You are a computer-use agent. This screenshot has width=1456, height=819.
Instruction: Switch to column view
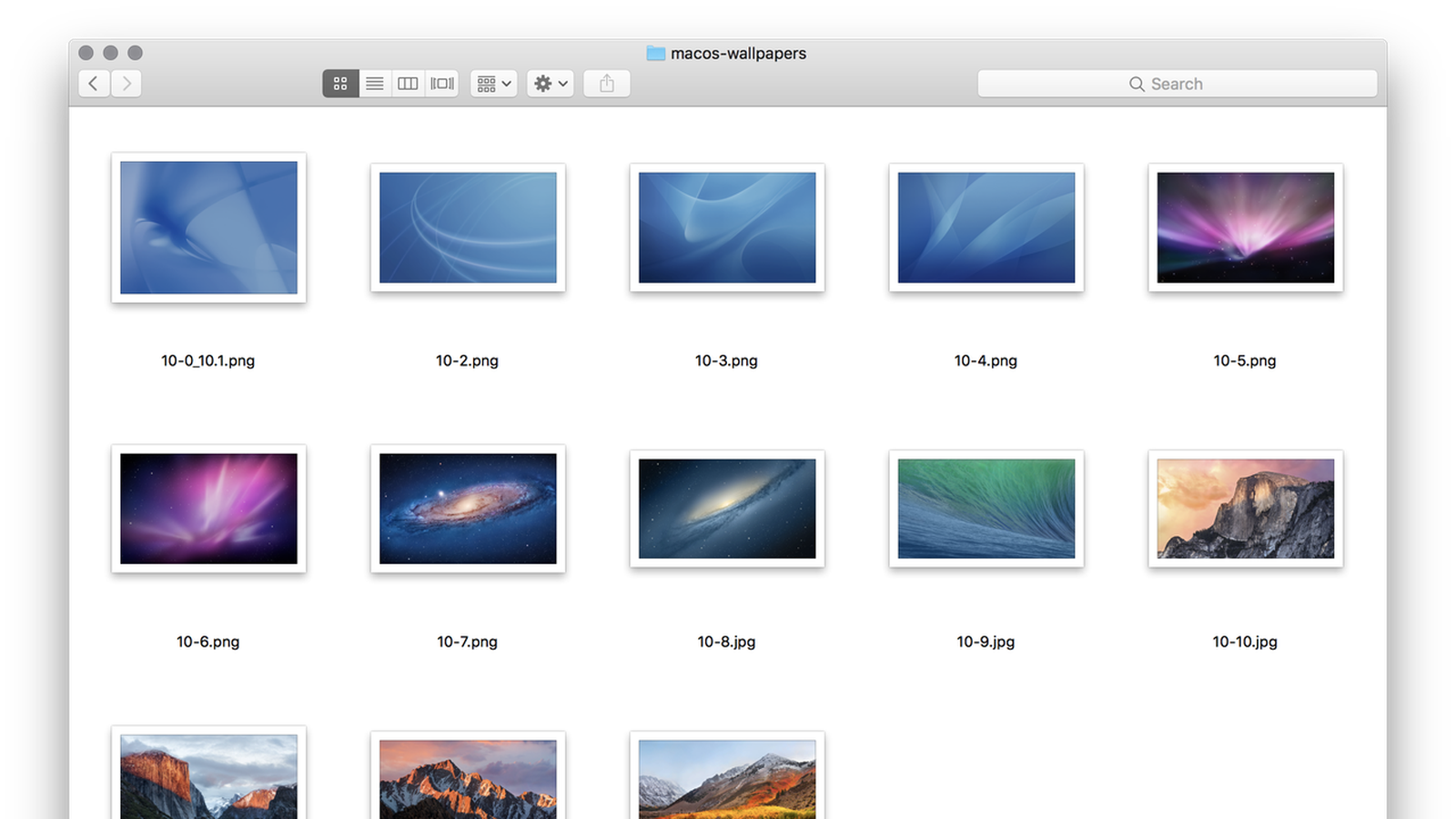click(407, 83)
